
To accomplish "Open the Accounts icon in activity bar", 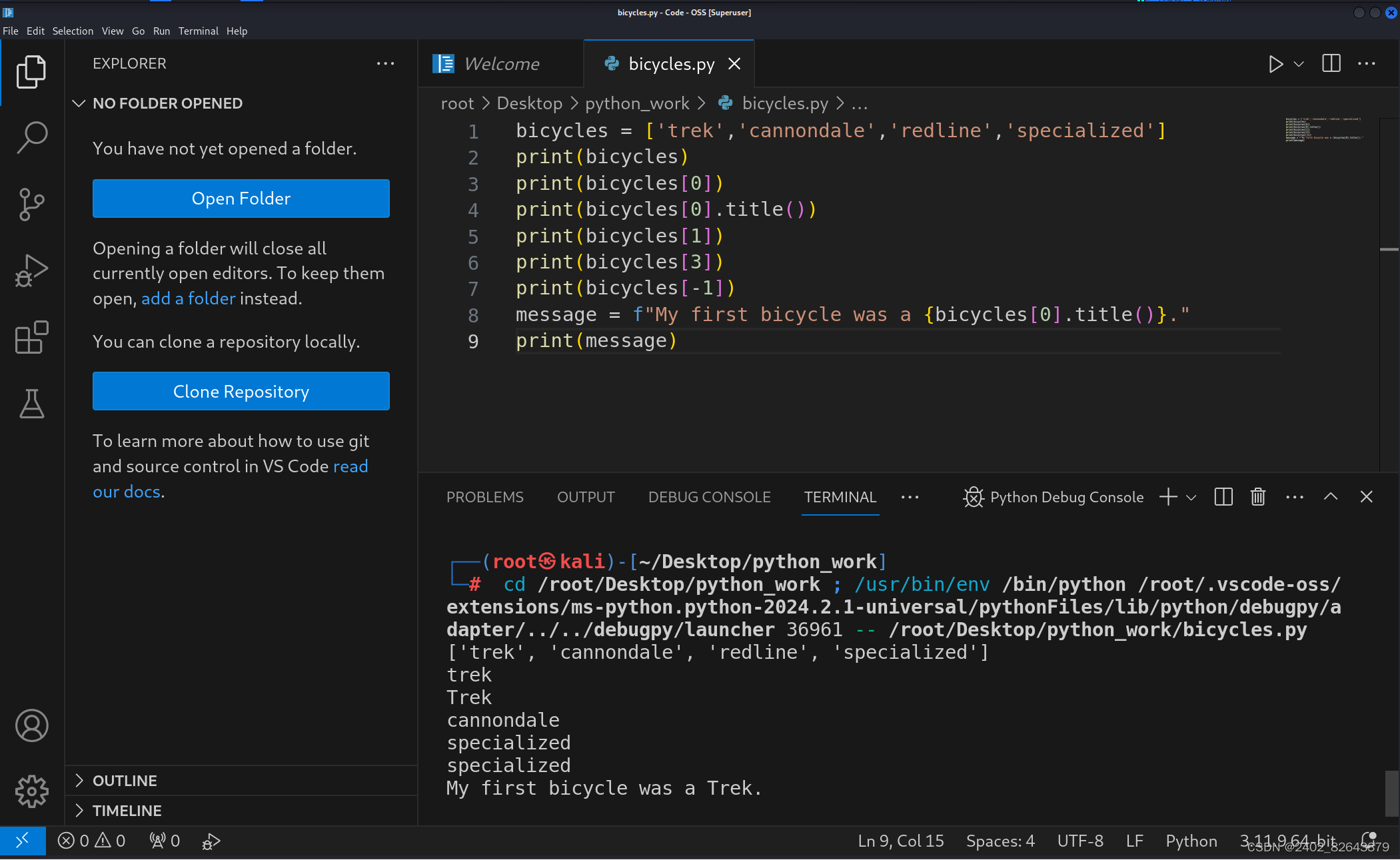I will pos(31,725).
